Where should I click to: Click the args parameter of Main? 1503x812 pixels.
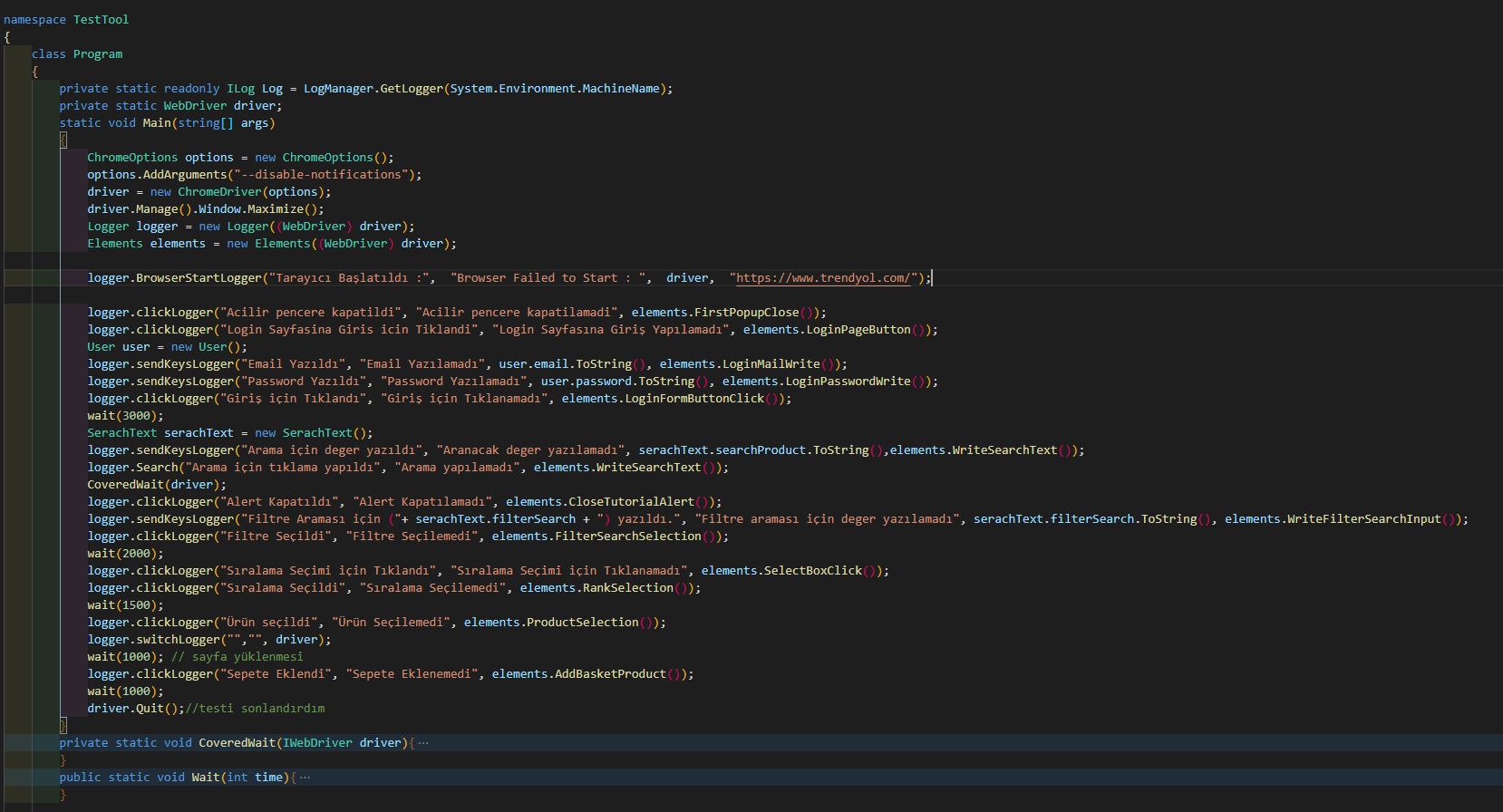[x=255, y=123]
